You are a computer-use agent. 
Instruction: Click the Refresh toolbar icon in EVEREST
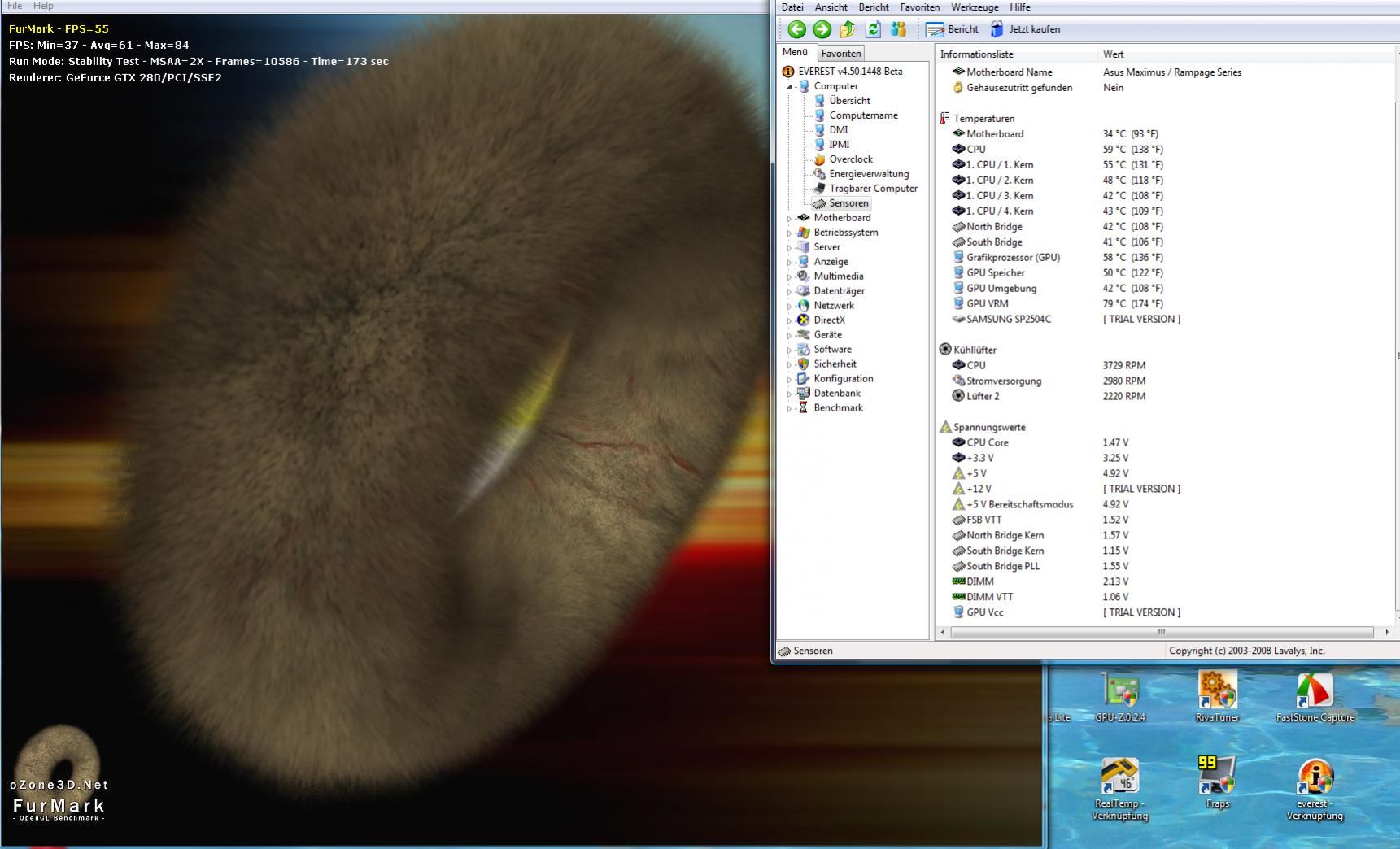click(873, 29)
